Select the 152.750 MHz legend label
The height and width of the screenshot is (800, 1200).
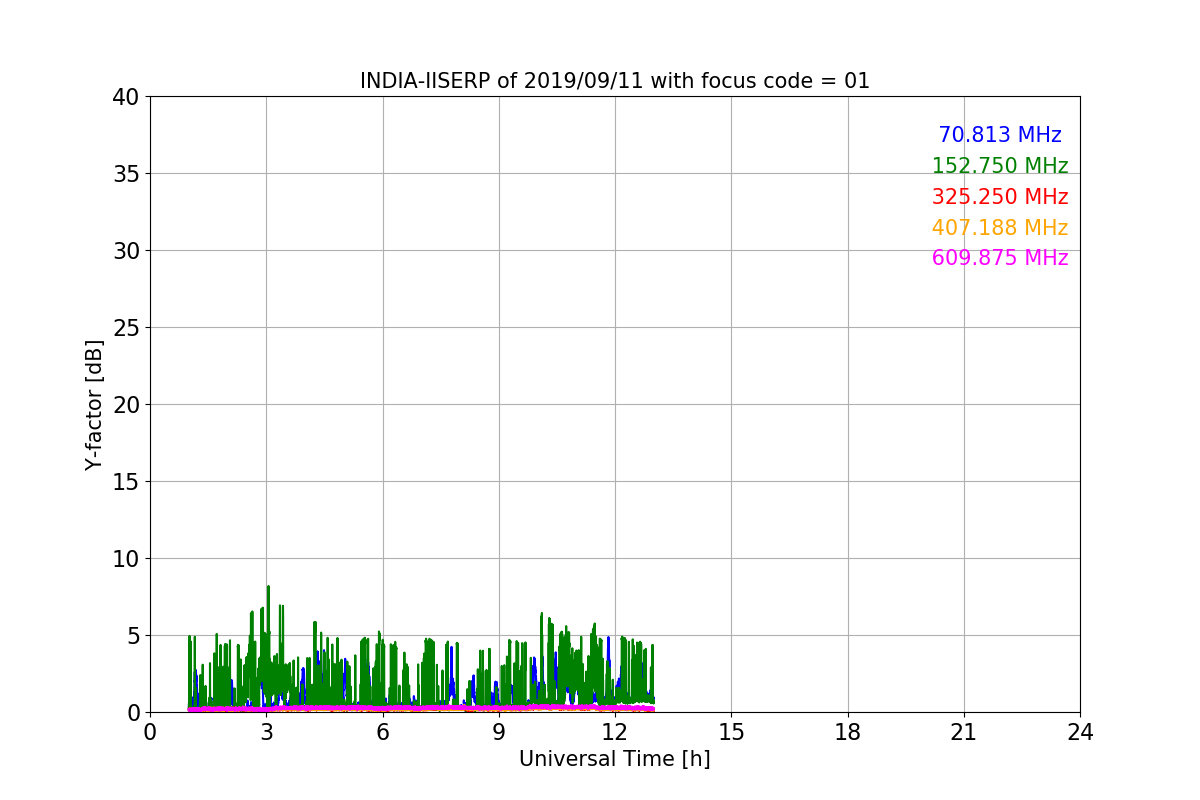1000,166
